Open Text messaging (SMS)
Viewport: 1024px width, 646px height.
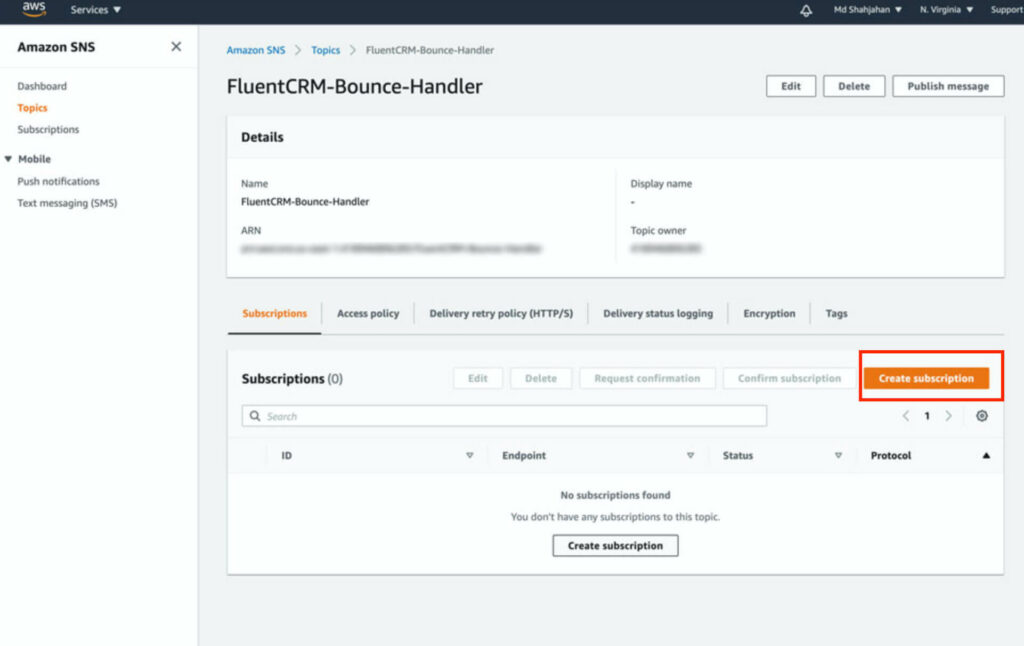coord(67,203)
